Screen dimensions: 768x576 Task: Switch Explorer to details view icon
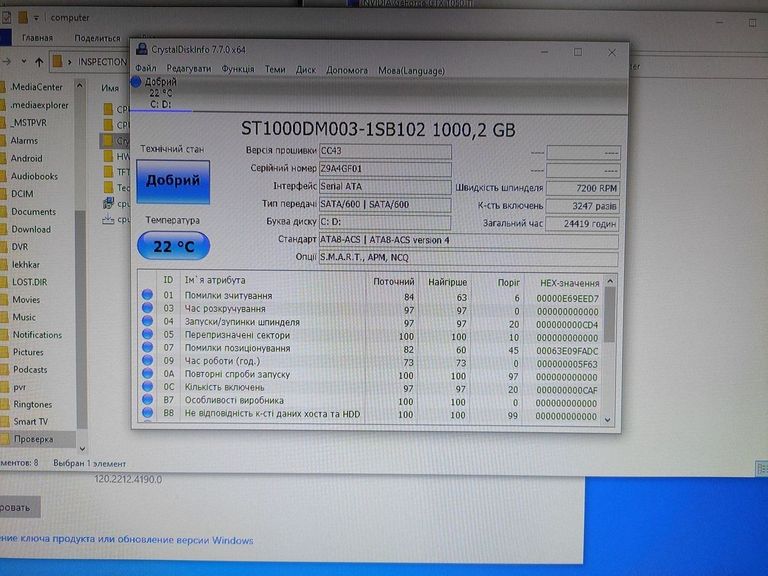(x=762, y=469)
